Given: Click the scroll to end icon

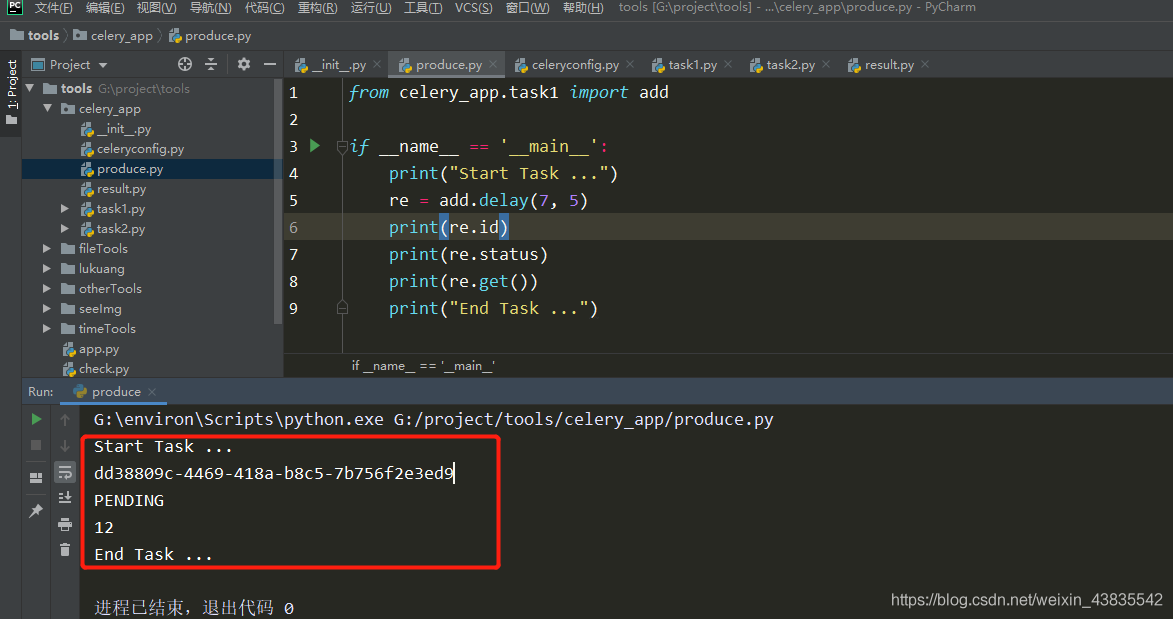Looking at the screenshot, I should click(x=65, y=498).
